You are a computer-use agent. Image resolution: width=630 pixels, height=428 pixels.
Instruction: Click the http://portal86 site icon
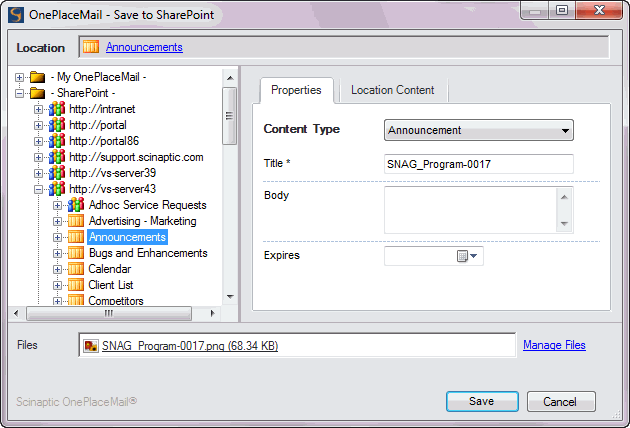click(57, 141)
